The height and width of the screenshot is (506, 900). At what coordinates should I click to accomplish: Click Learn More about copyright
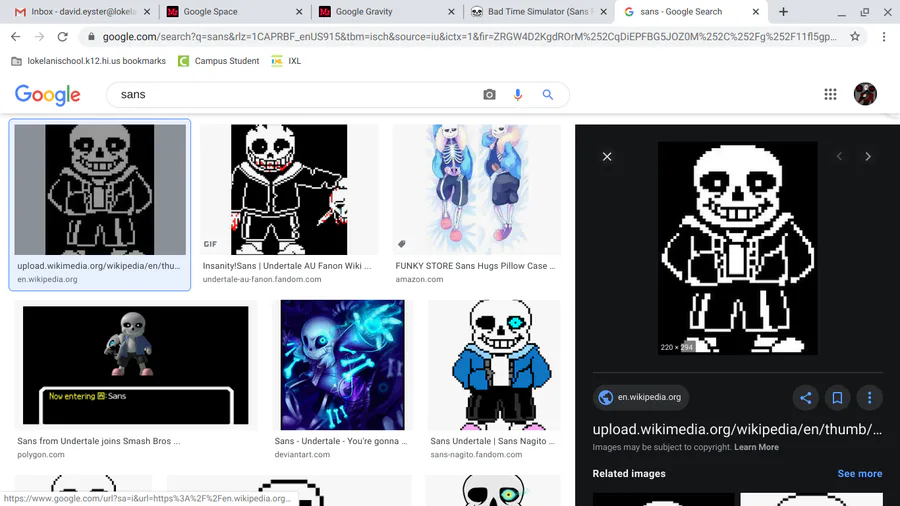[756, 447]
